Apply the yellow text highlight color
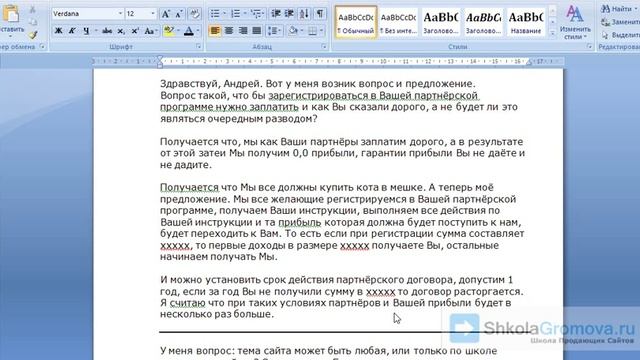Viewport: 640px width, 360px height. pyautogui.click(x=169, y=31)
